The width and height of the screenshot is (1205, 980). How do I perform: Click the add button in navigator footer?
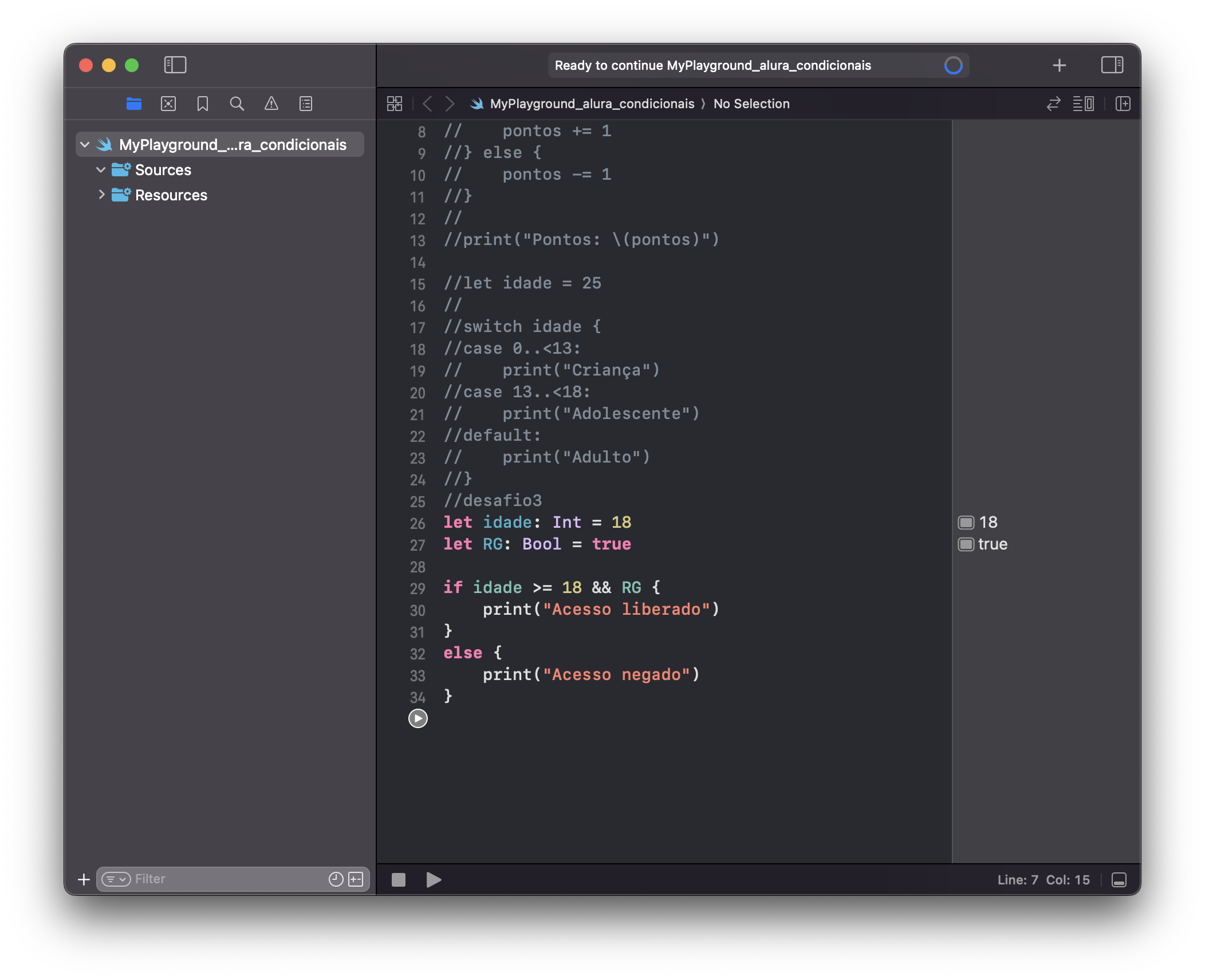pos(84,879)
